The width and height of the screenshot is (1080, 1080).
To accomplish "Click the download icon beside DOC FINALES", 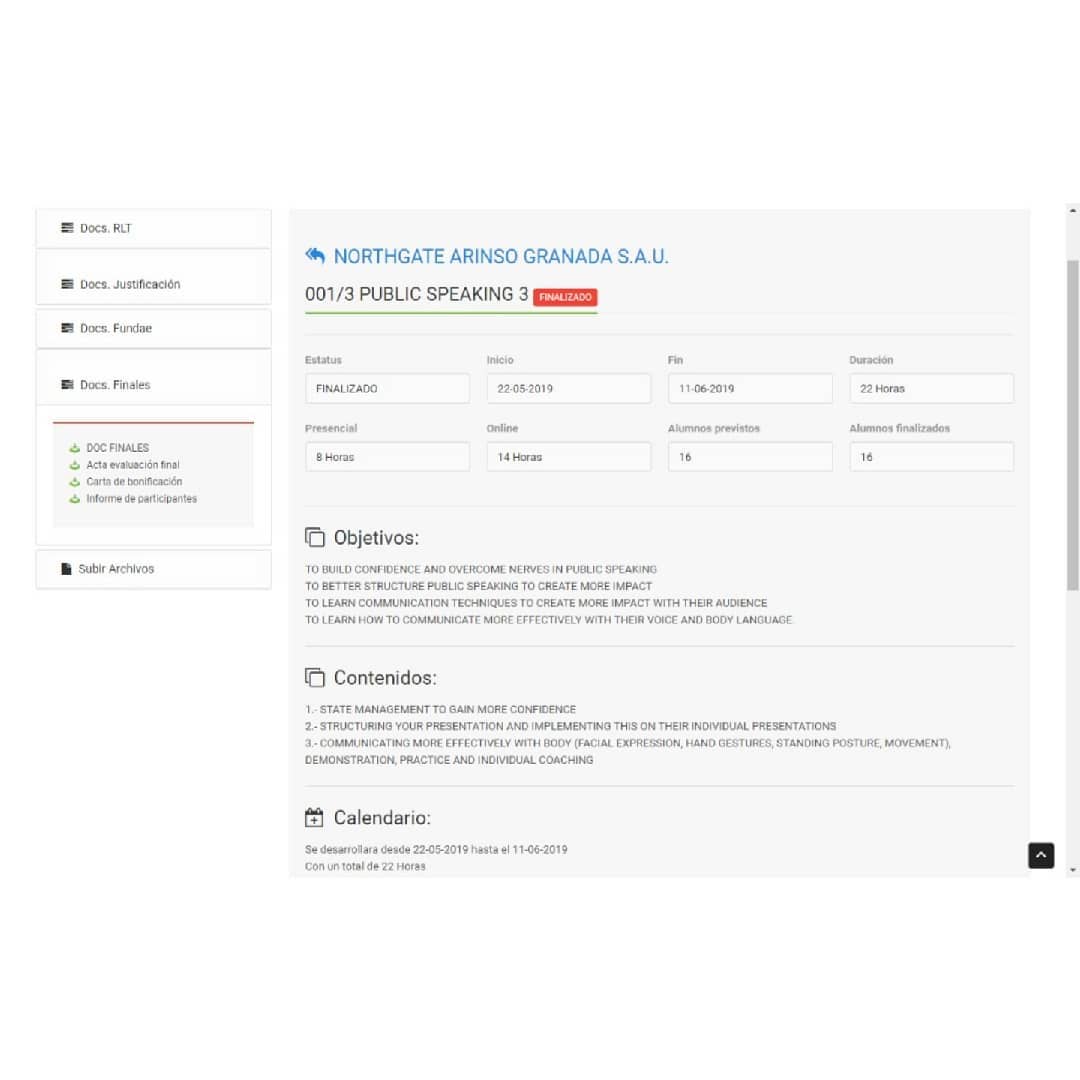I will 74,448.
